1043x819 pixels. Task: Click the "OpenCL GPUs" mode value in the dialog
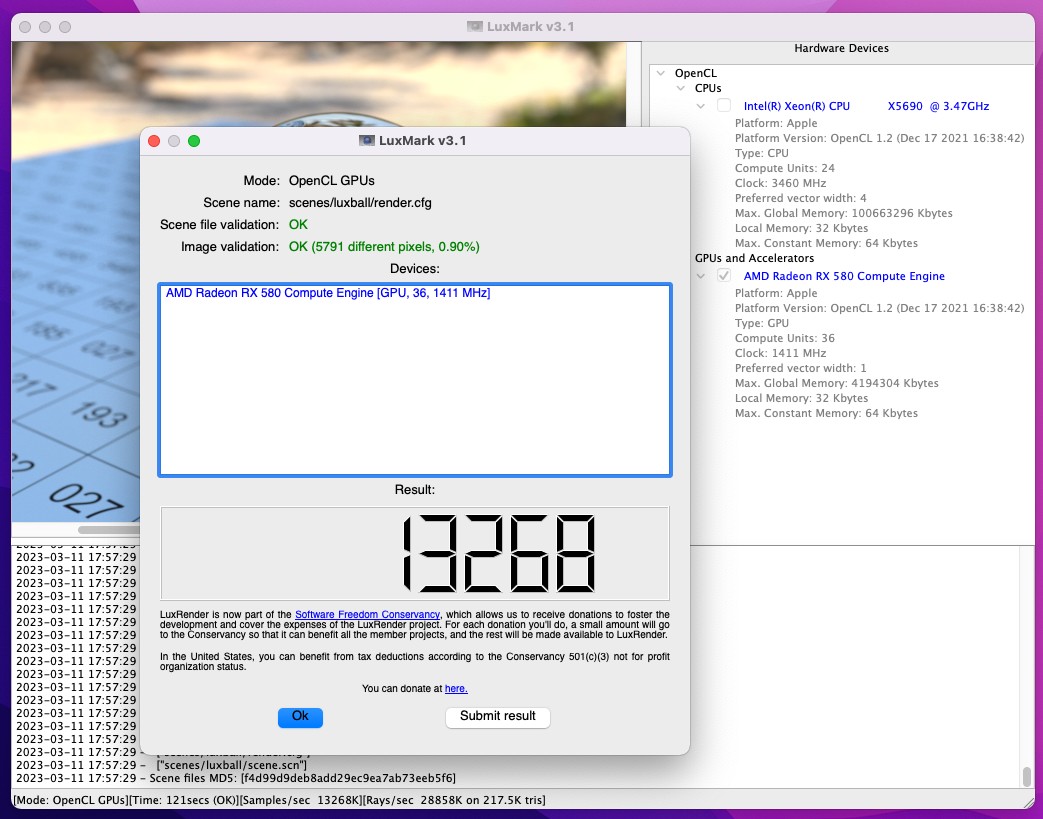[332, 181]
